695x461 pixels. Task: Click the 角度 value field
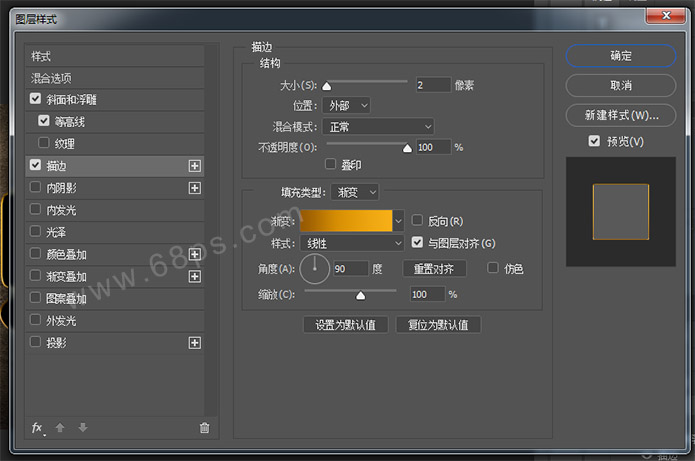tap(351, 269)
